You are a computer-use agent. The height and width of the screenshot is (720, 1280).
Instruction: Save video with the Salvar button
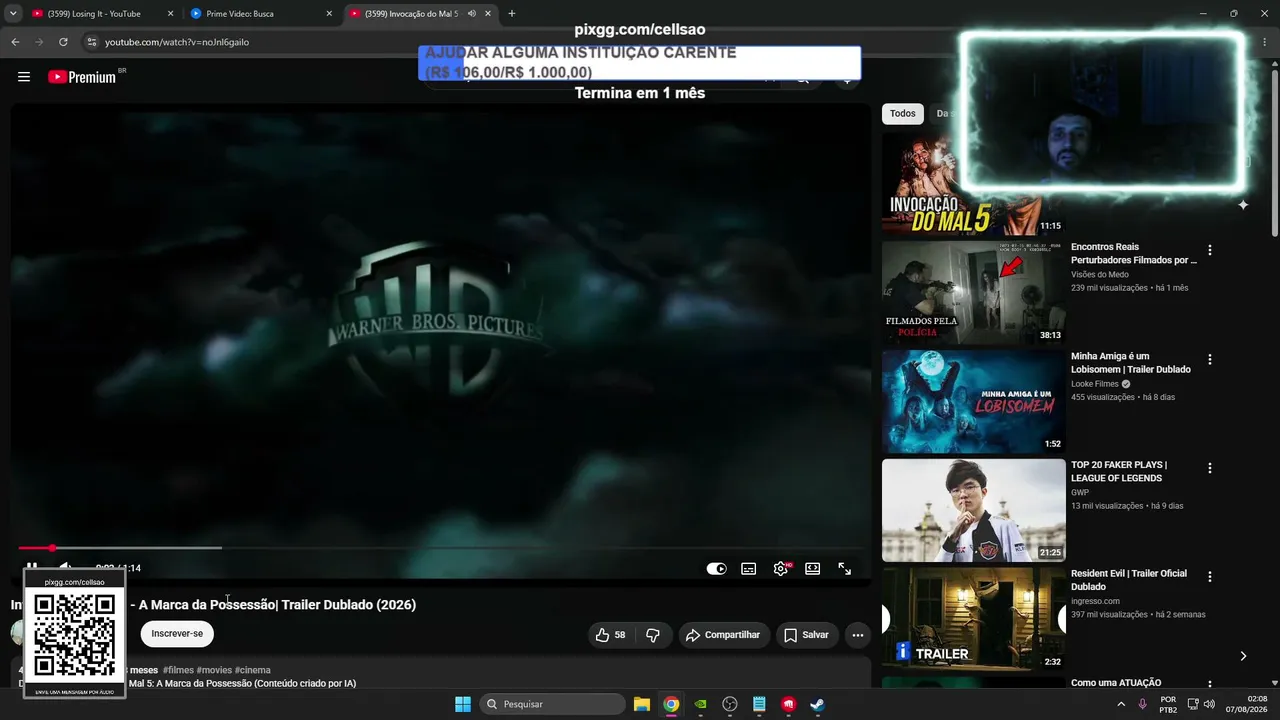tap(806, 635)
